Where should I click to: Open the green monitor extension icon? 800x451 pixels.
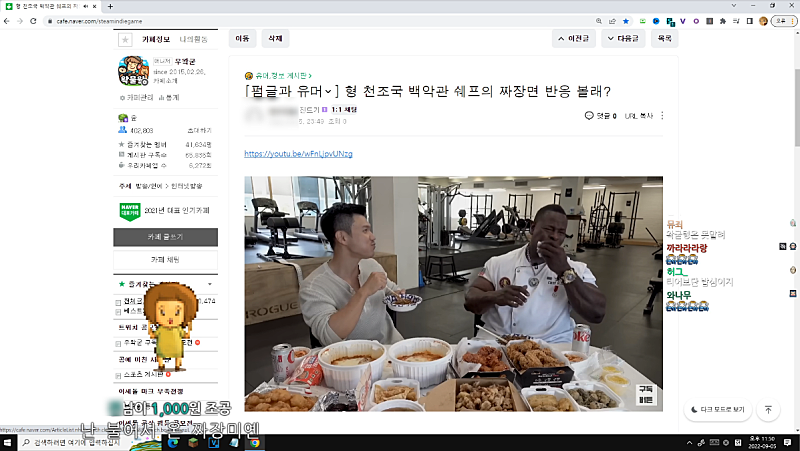coord(643,21)
